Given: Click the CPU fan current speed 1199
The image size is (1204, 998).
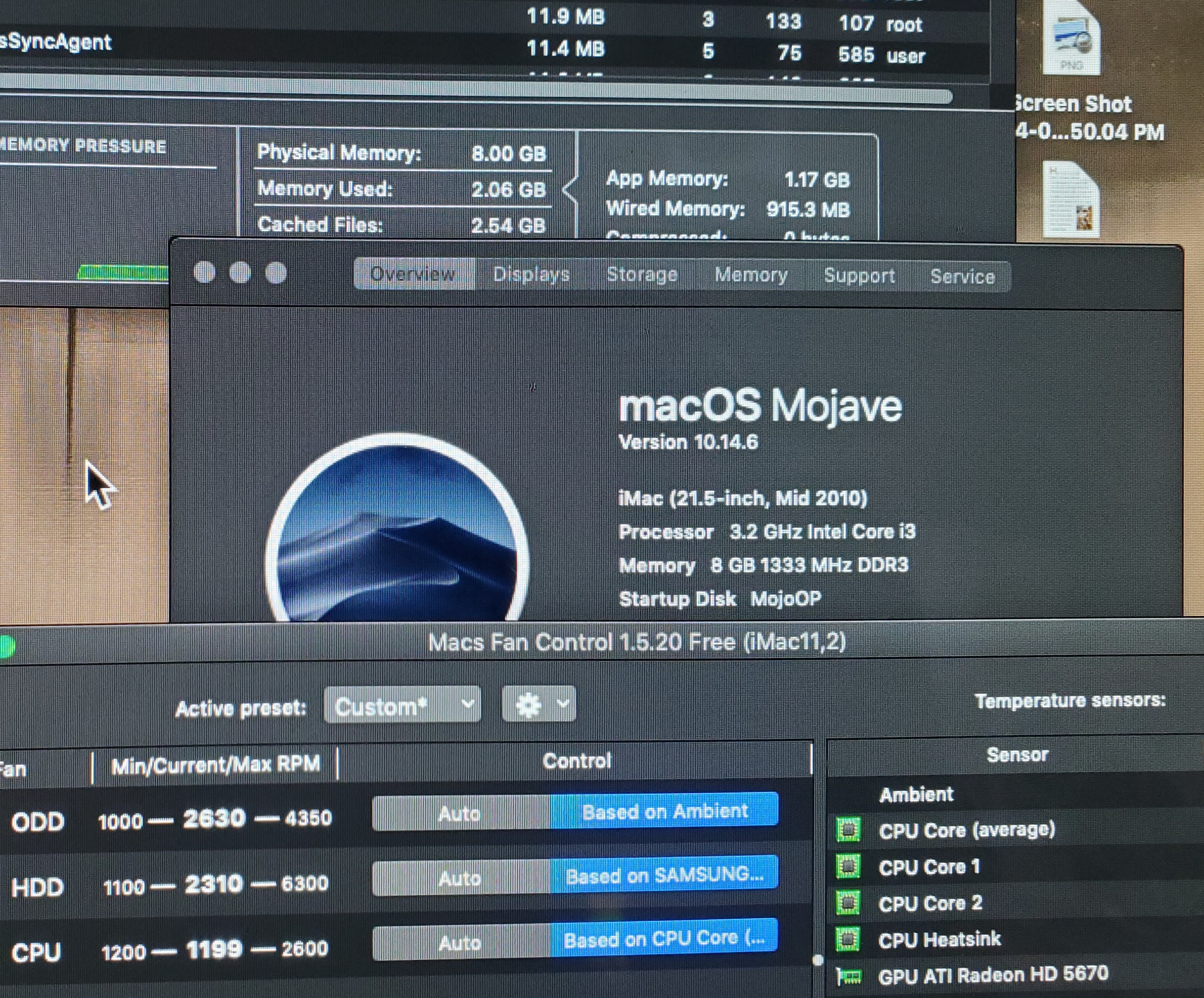Looking at the screenshot, I should tap(213, 949).
